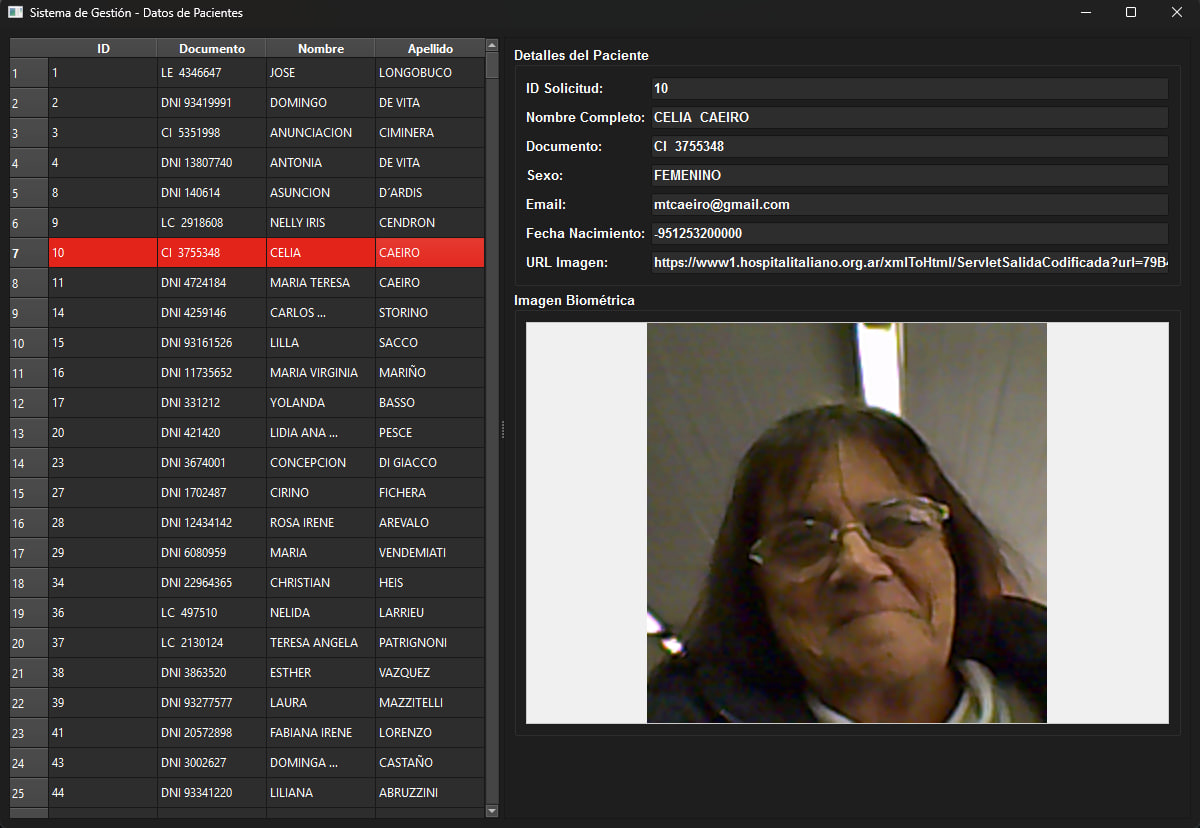Click the Documento field showing CI 3755348

[910, 147]
